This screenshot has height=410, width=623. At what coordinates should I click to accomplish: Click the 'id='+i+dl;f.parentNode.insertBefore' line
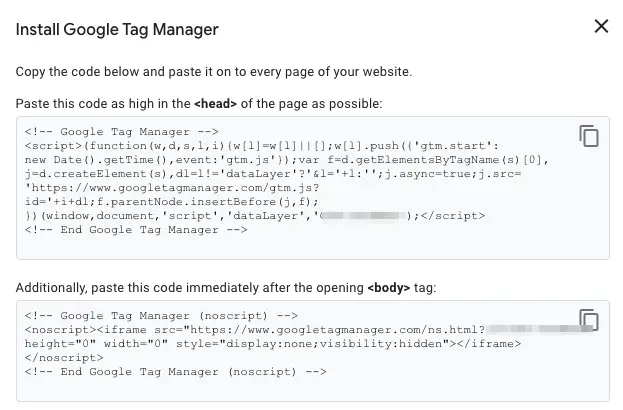coord(172,202)
